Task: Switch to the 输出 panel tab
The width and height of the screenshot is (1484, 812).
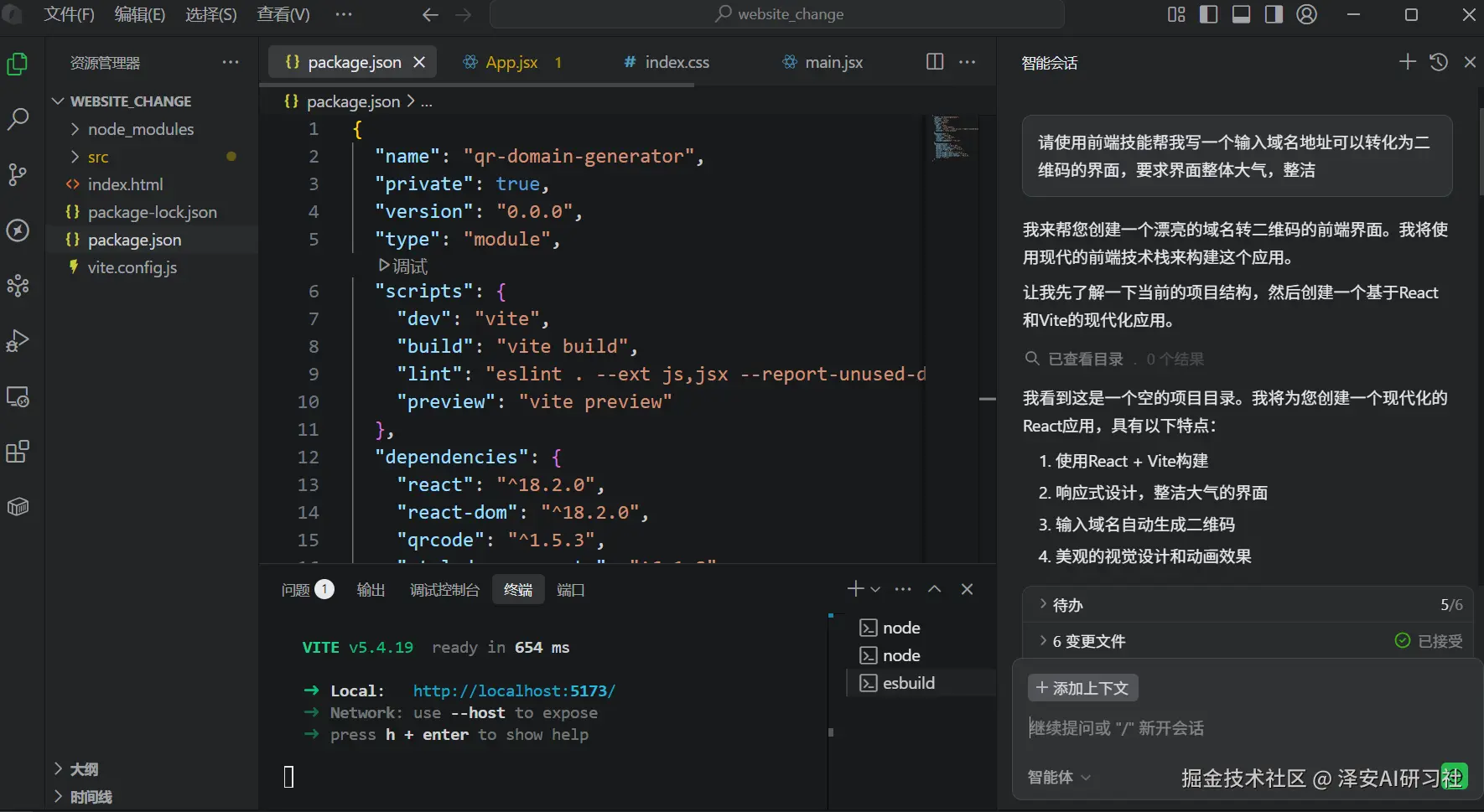Action: [371, 590]
